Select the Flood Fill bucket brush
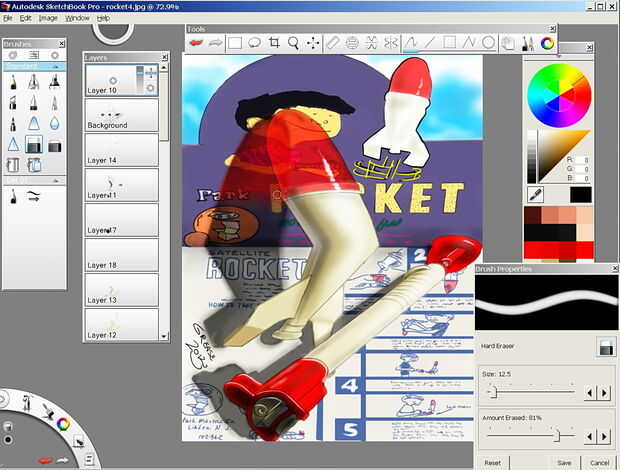This screenshot has height=470, width=620. pyautogui.click(x=13, y=164)
